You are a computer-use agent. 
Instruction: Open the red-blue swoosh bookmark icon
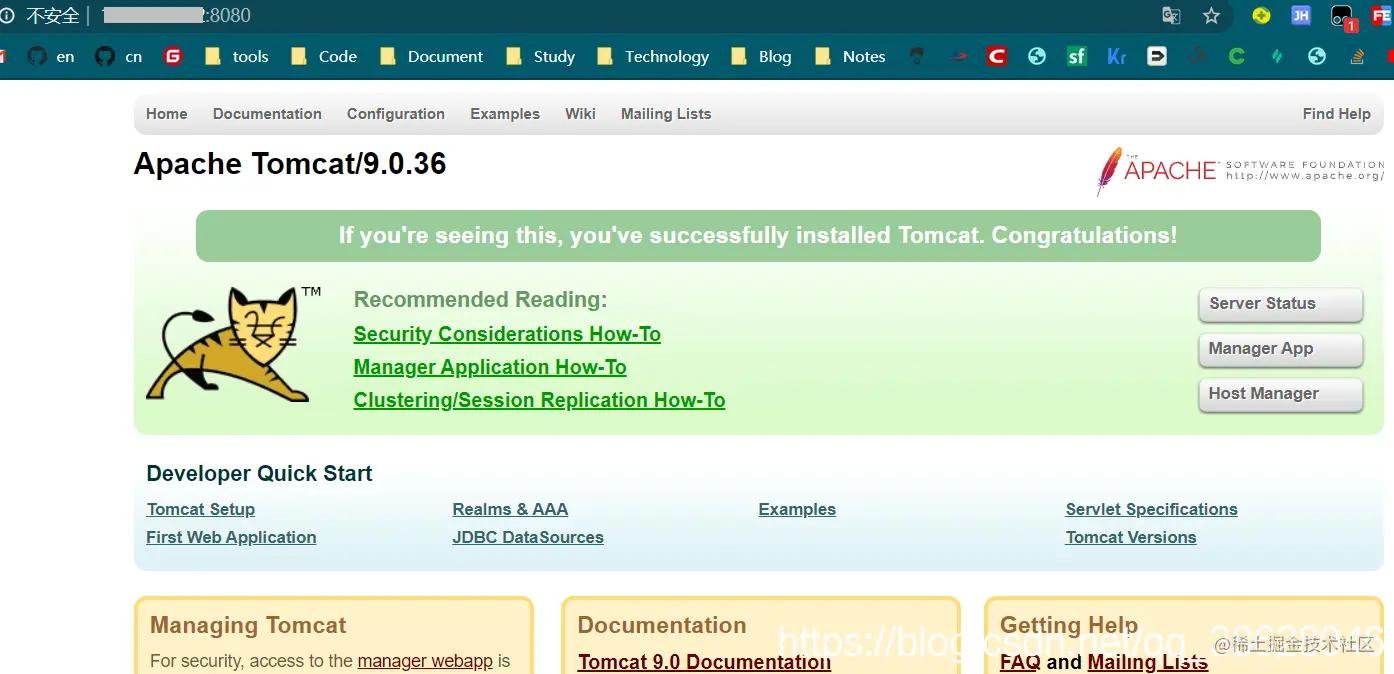tap(957, 57)
